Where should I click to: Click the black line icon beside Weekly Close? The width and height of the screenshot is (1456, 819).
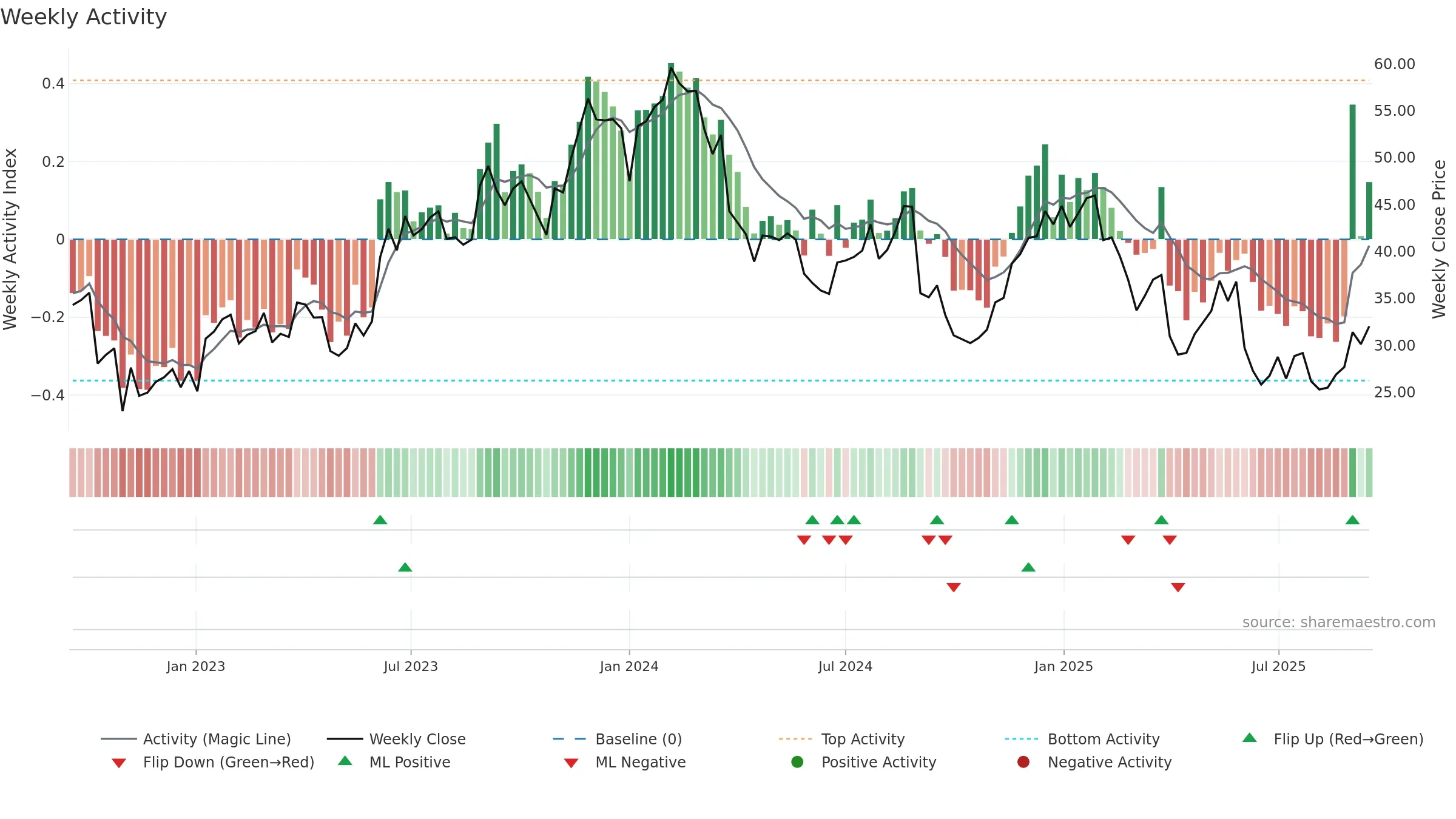pos(345,739)
